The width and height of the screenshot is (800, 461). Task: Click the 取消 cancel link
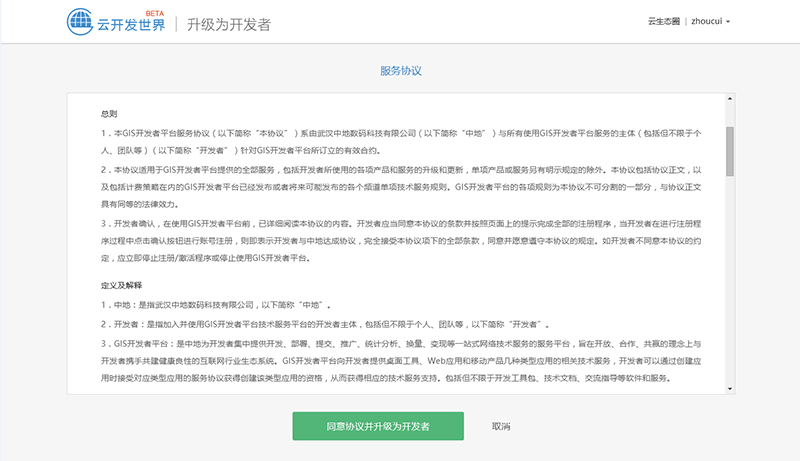click(x=501, y=426)
